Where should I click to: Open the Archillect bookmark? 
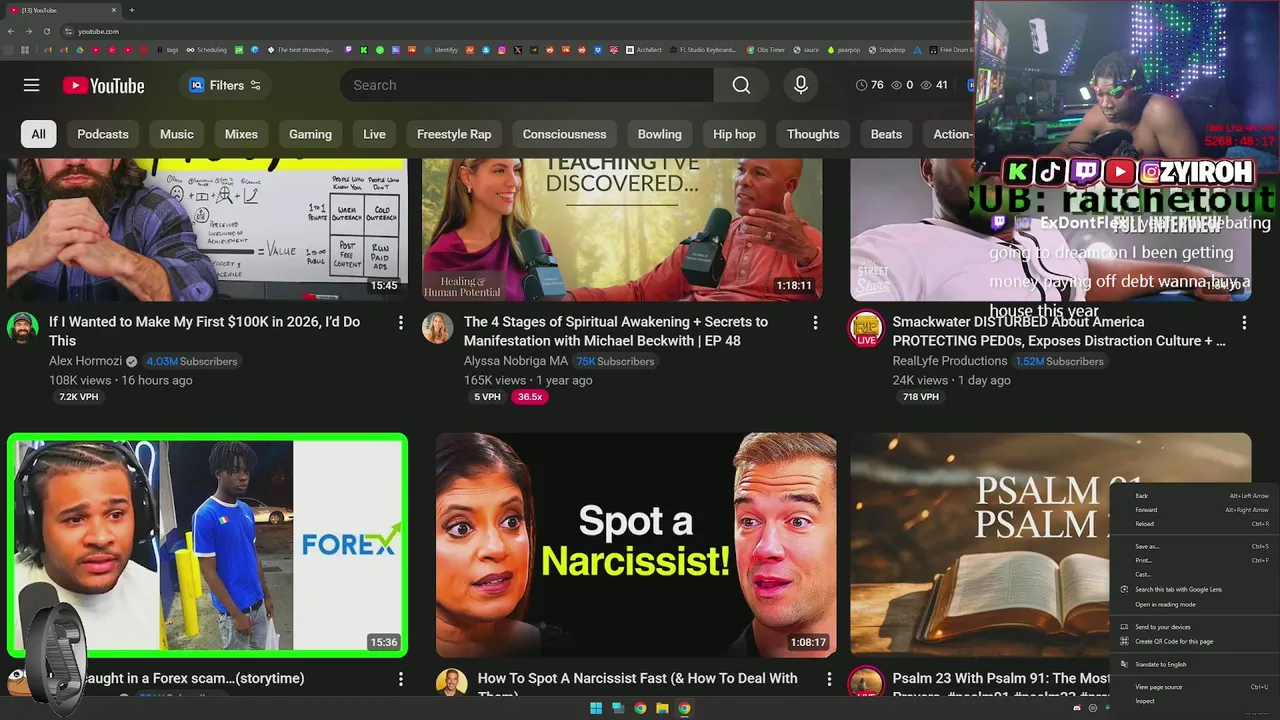[x=643, y=50]
